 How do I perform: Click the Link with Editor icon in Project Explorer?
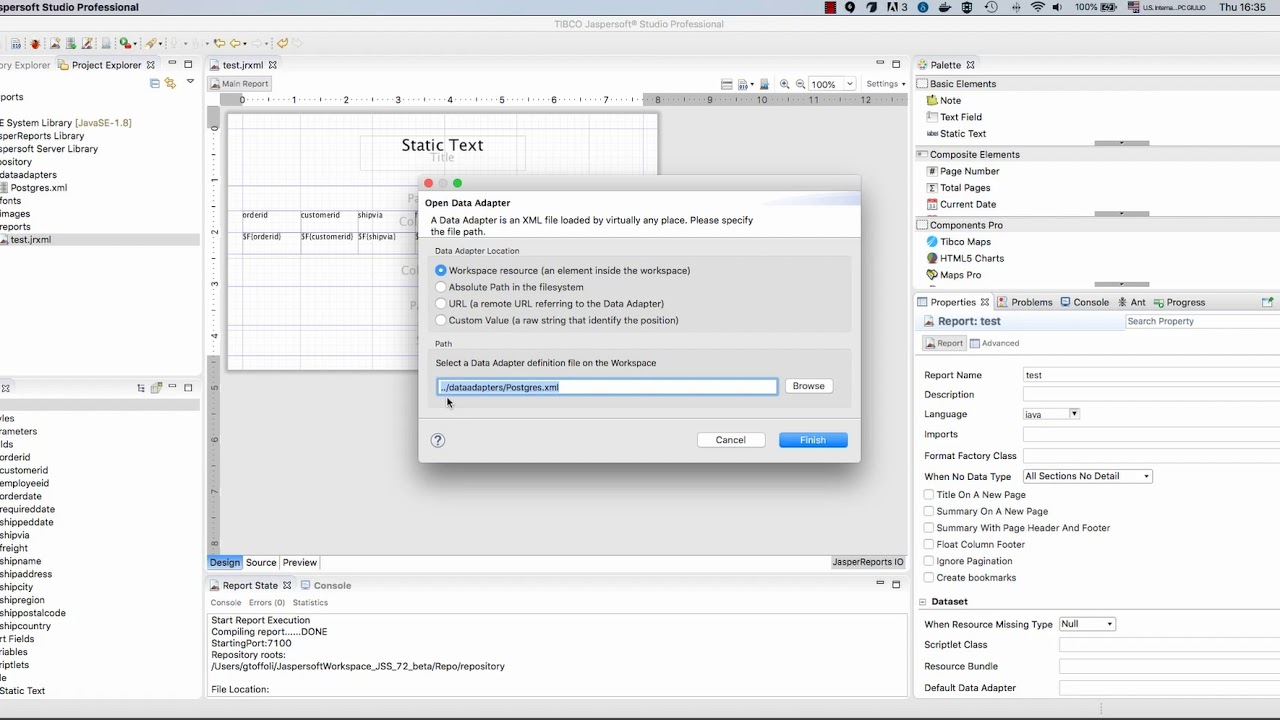tap(170, 83)
